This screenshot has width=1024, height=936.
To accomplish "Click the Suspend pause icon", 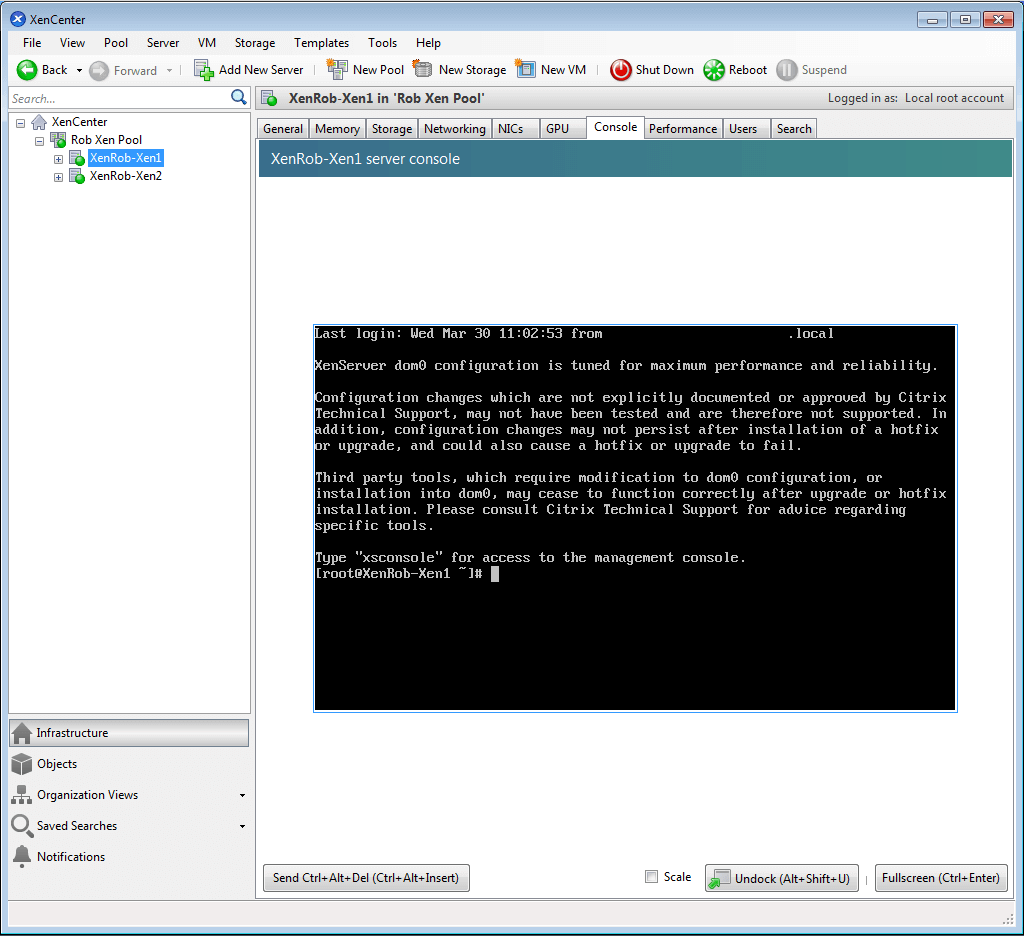I will 786,70.
